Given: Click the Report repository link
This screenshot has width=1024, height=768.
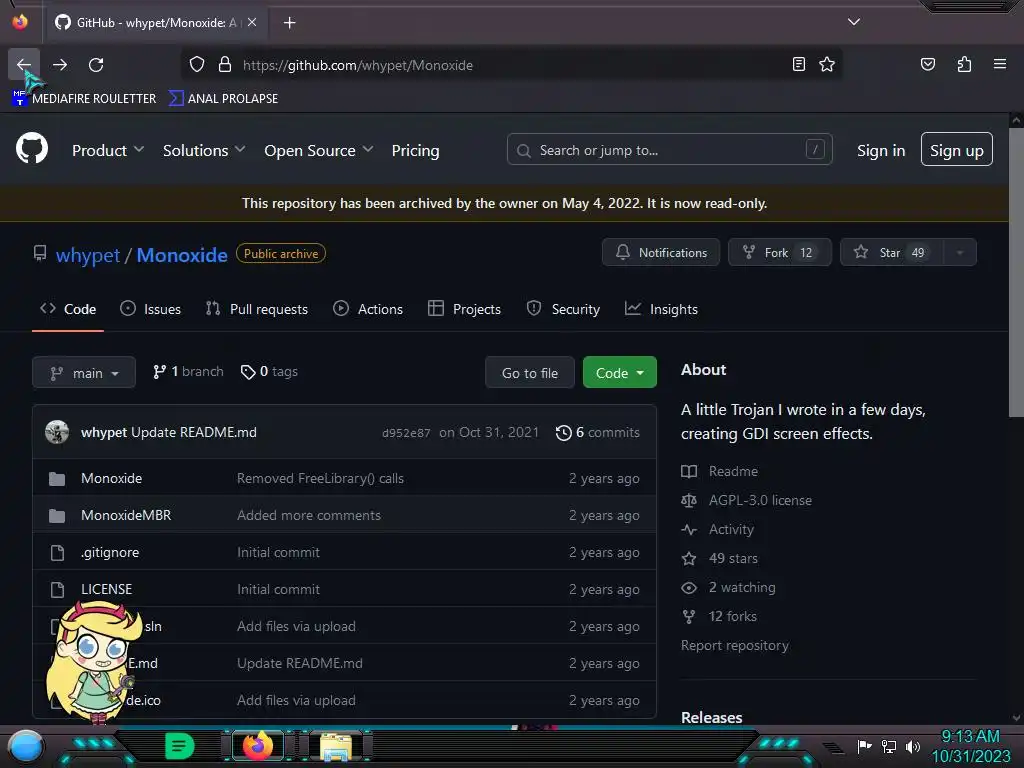Looking at the screenshot, I should tap(735, 645).
